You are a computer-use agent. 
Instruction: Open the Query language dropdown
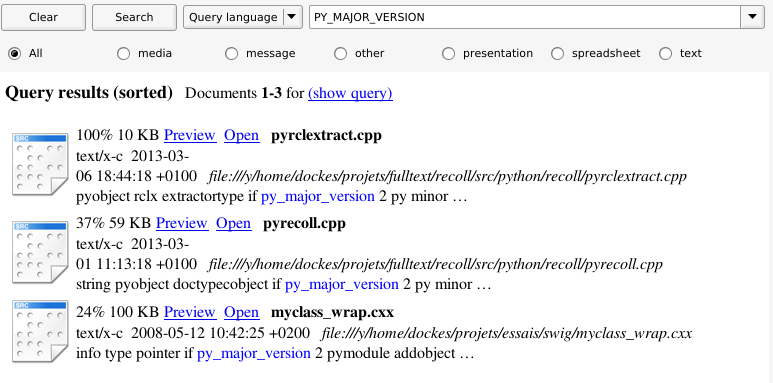(243, 17)
